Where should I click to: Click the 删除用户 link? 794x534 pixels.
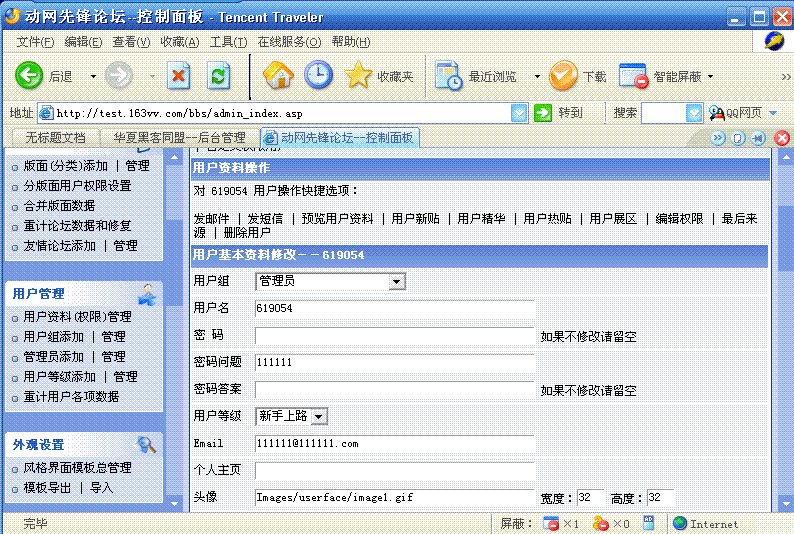247,233
